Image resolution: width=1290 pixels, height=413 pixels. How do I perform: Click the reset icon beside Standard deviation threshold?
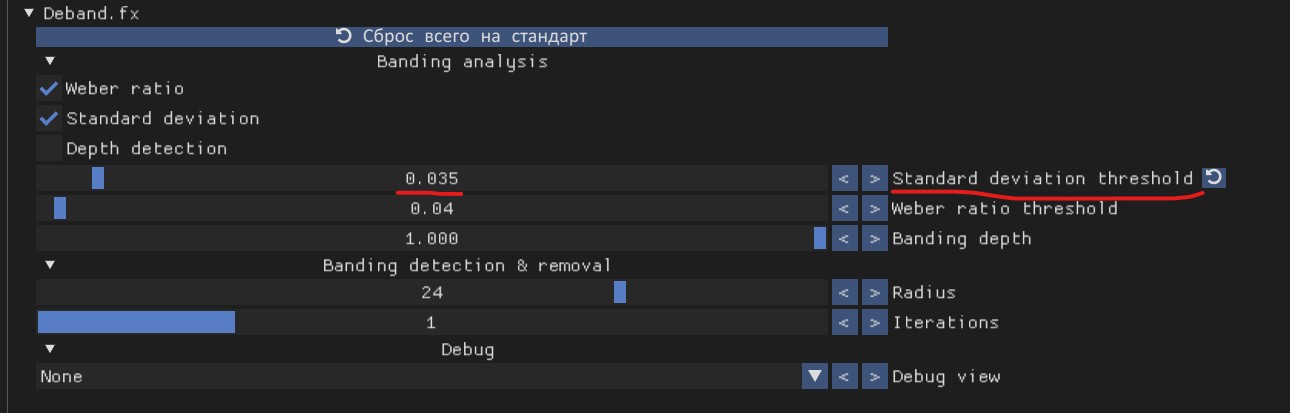[x=1213, y=178]
